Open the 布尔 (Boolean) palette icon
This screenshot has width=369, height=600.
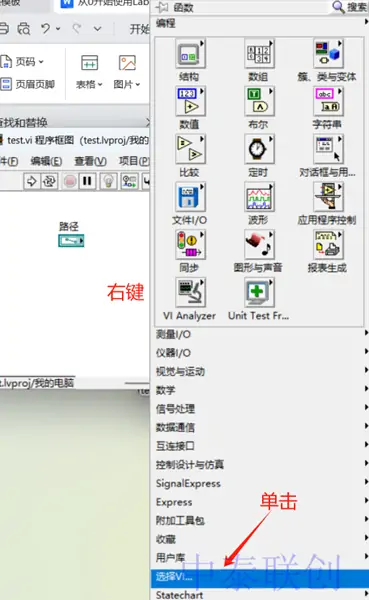[259, 101]
